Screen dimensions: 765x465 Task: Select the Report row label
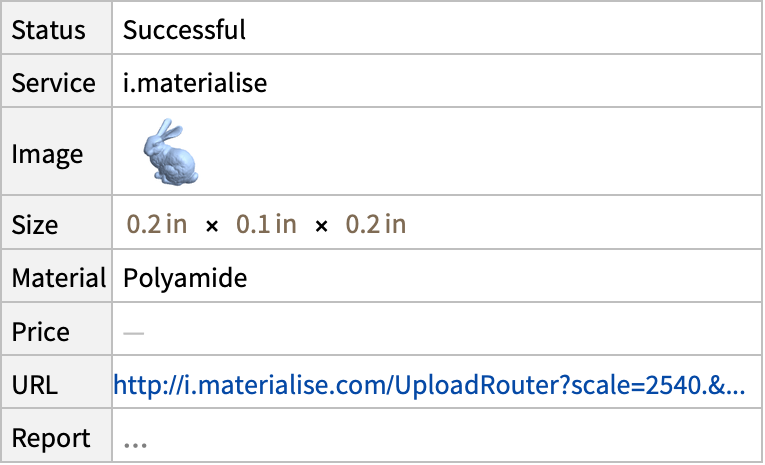(x=51, y=438)
